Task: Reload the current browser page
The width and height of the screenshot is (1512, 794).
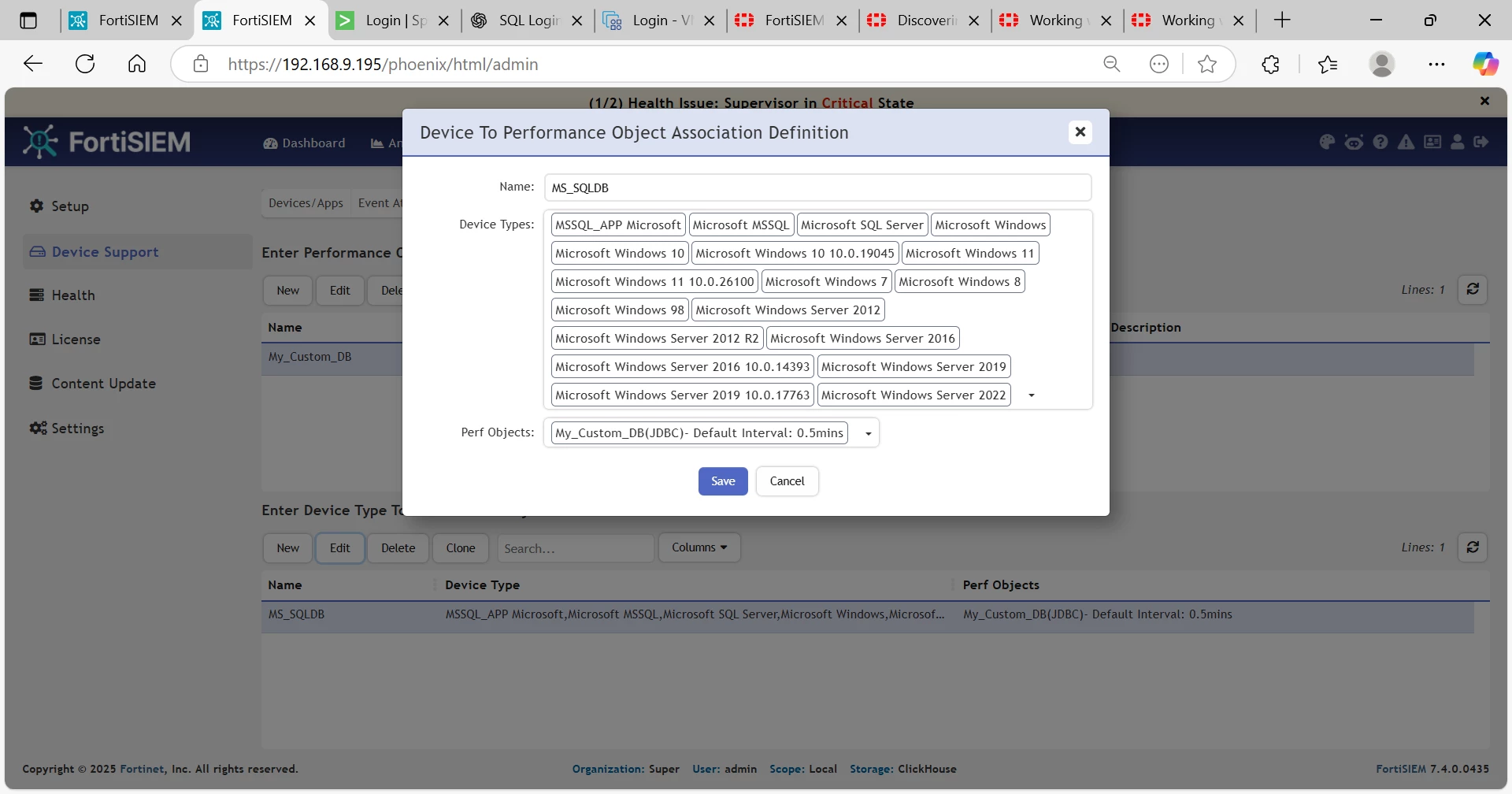Action: [85, 64]
